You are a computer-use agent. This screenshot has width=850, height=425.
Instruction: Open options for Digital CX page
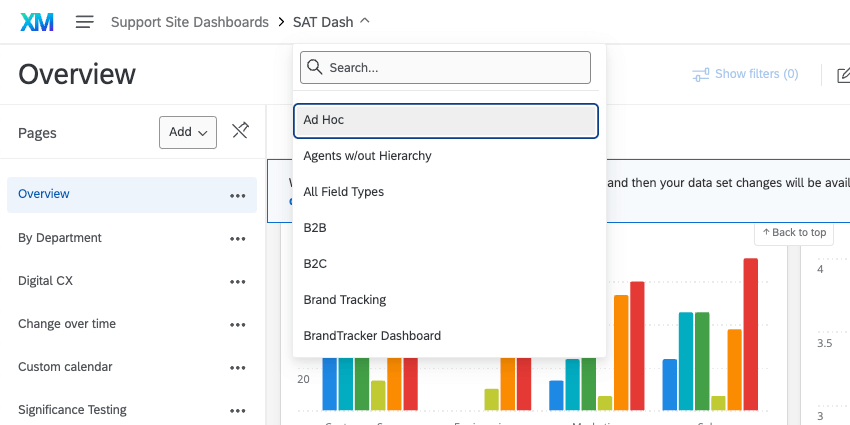pos(237,282)
